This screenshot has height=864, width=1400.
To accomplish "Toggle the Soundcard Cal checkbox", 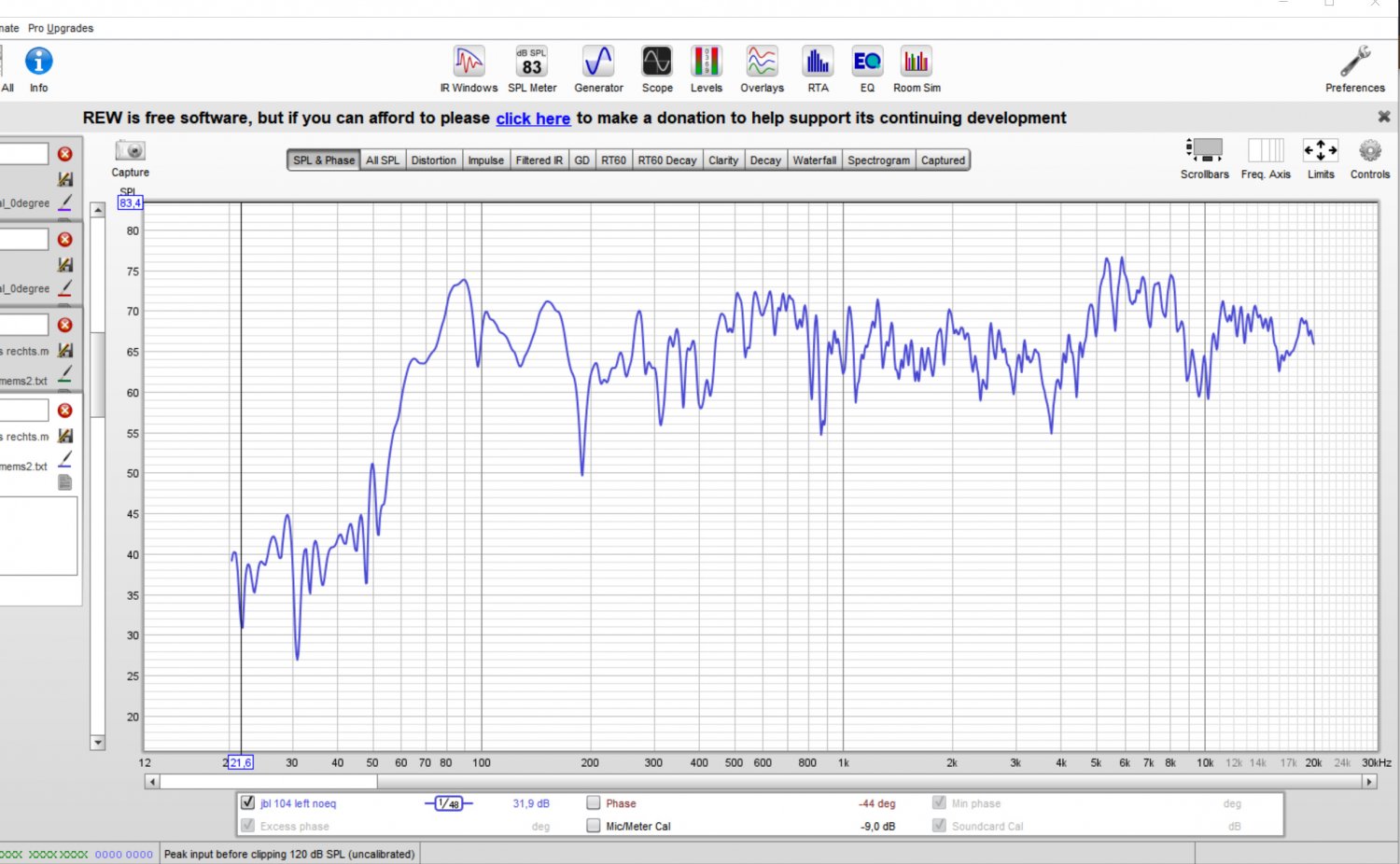I will click(x=939, y=826).
